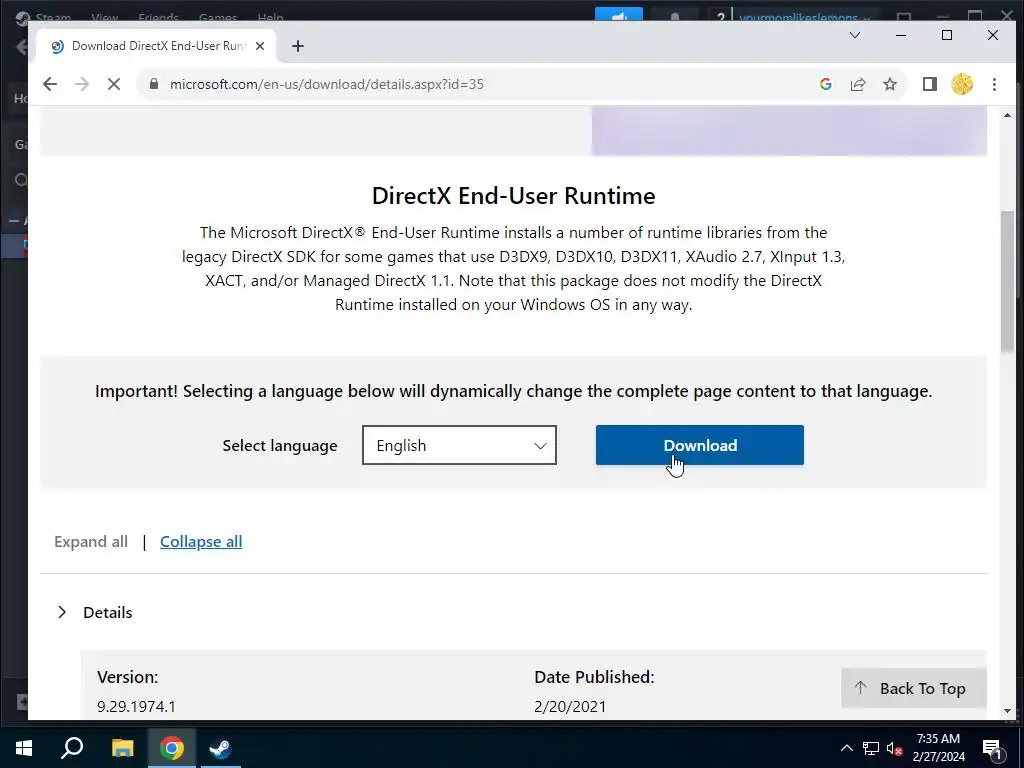Share this page using the share icon
The width and height of the screenshot is (1024, 768).
[857, 84]
